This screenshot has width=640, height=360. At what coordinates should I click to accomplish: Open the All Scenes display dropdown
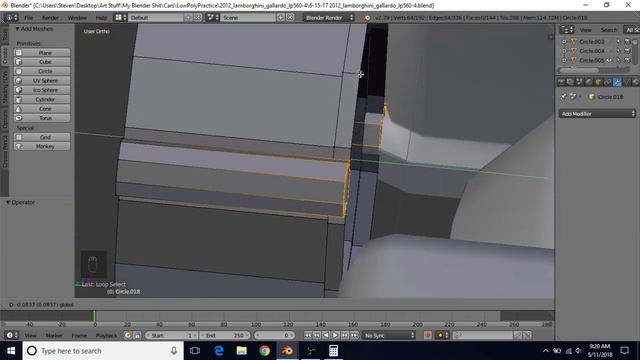[x=631, y=30]
